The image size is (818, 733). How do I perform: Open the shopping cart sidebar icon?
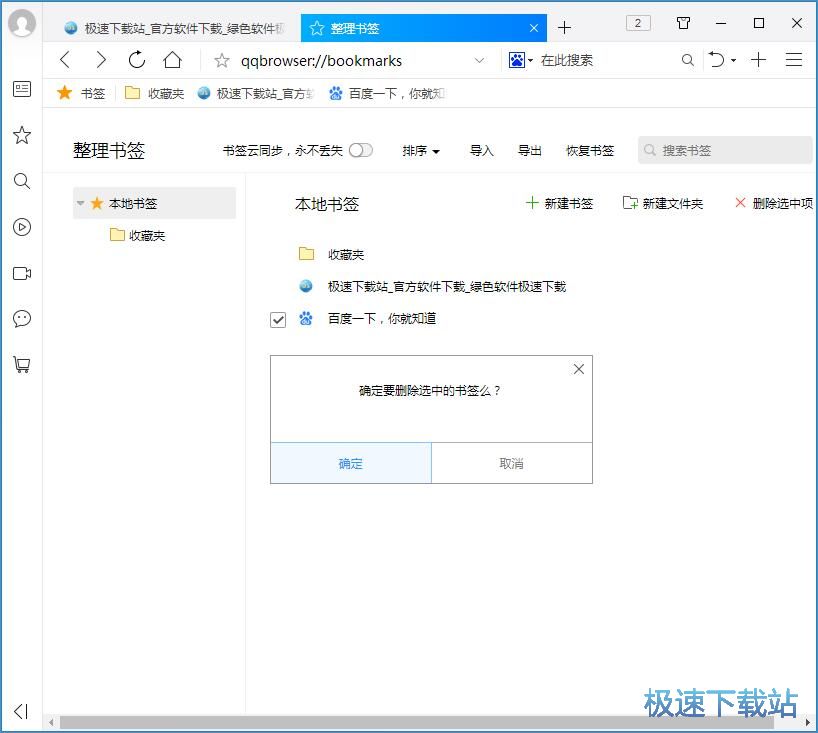22,364
